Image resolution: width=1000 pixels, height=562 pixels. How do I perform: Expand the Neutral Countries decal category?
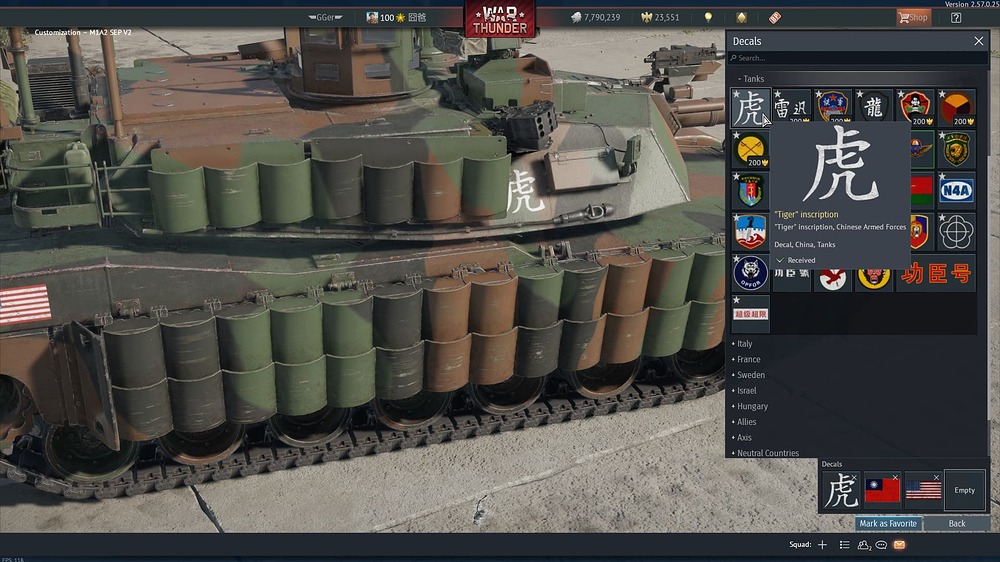(x=765, y=452)
